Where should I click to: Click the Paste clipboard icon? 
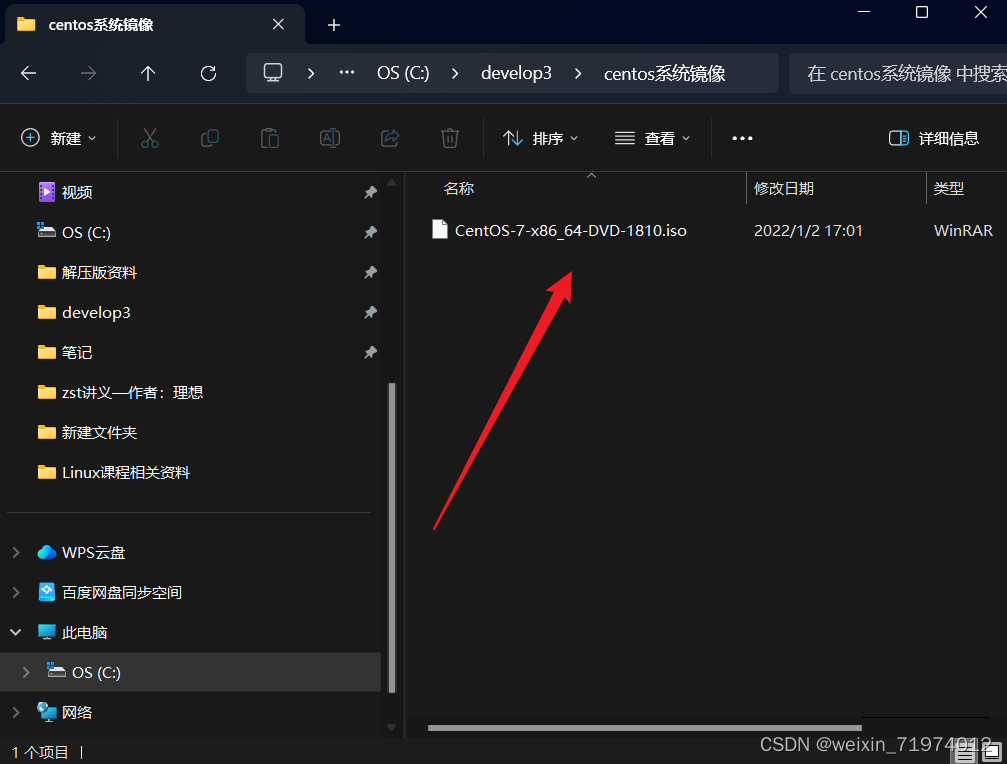pyautogui.click(x=270, y=138)
